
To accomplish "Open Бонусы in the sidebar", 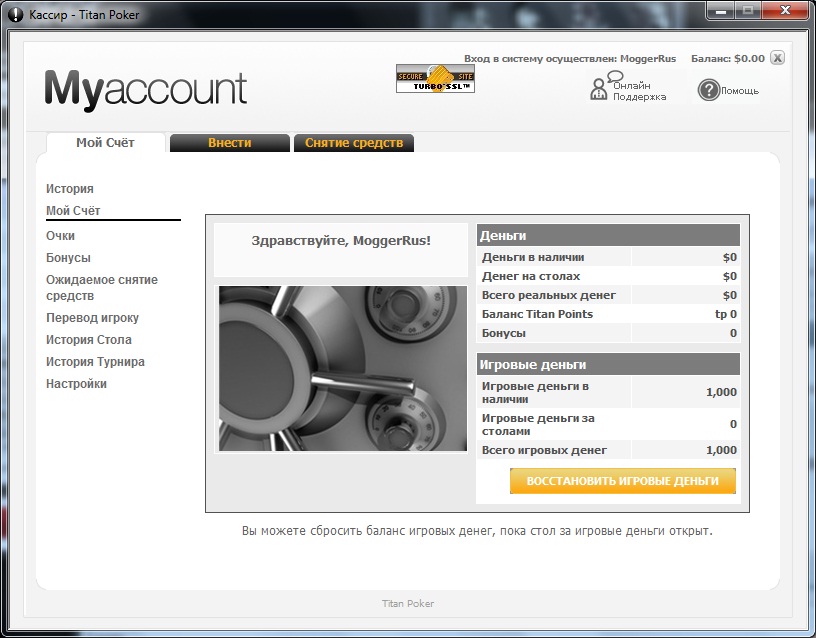I will point(68,258).
